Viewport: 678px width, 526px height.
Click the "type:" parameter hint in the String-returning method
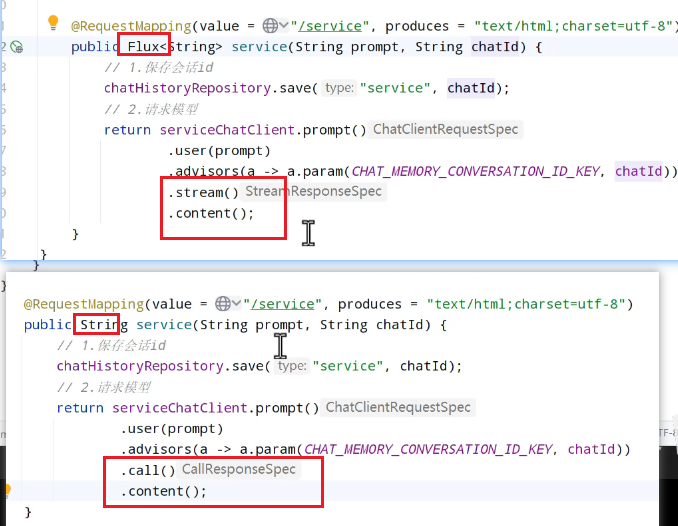(292, 366)
